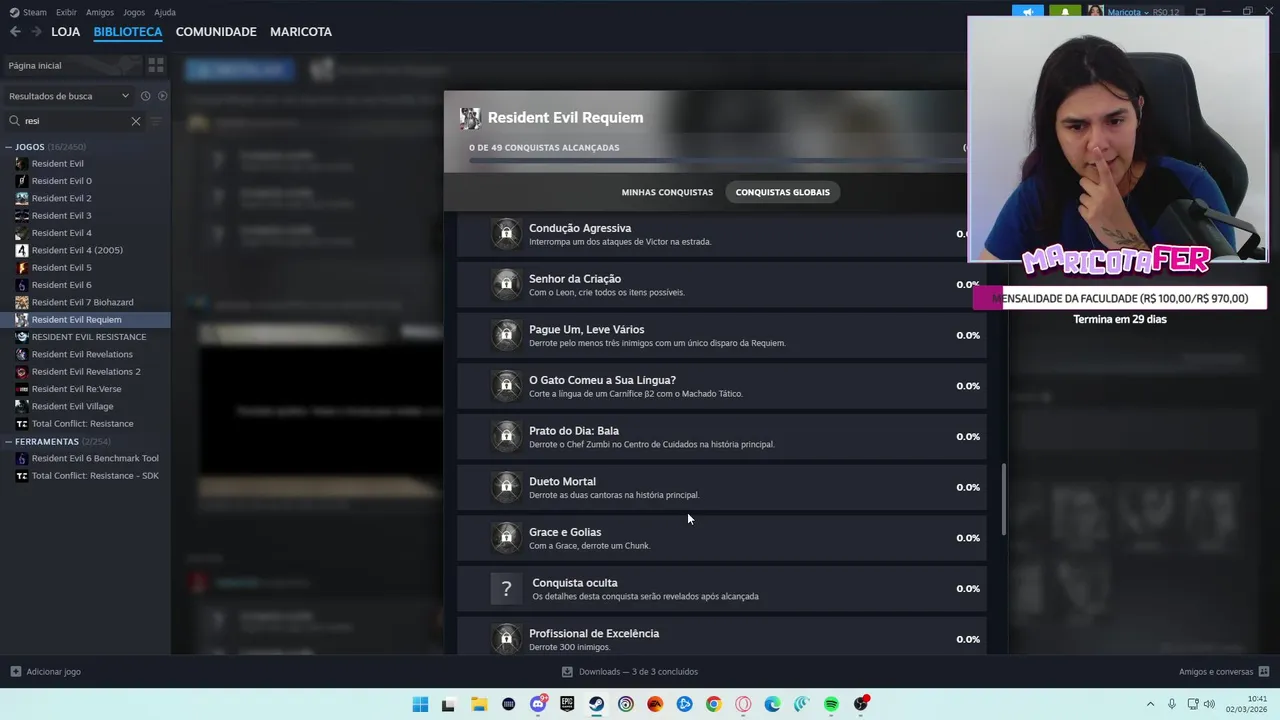Image resolution: width=1280 pixels, height=720 pixels.
Task: Sort by recent activity clock icon
Action: (x=145, y=96)
